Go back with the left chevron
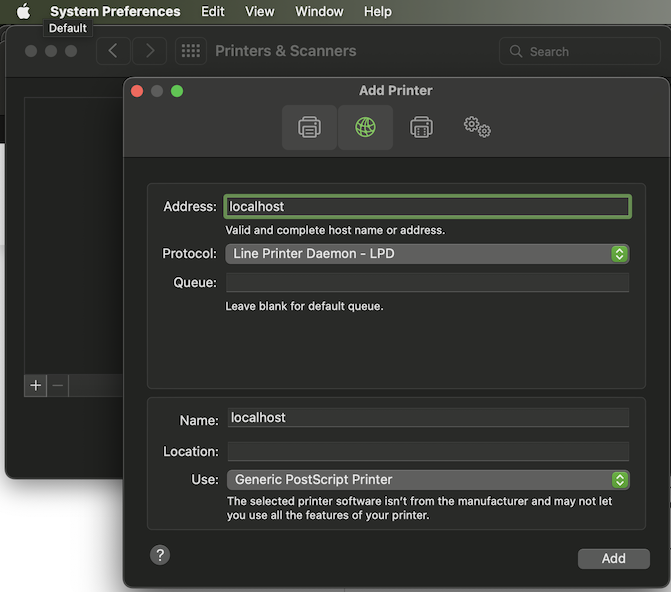The width and height of the screenshot is (671, 592). pos(113,51)
